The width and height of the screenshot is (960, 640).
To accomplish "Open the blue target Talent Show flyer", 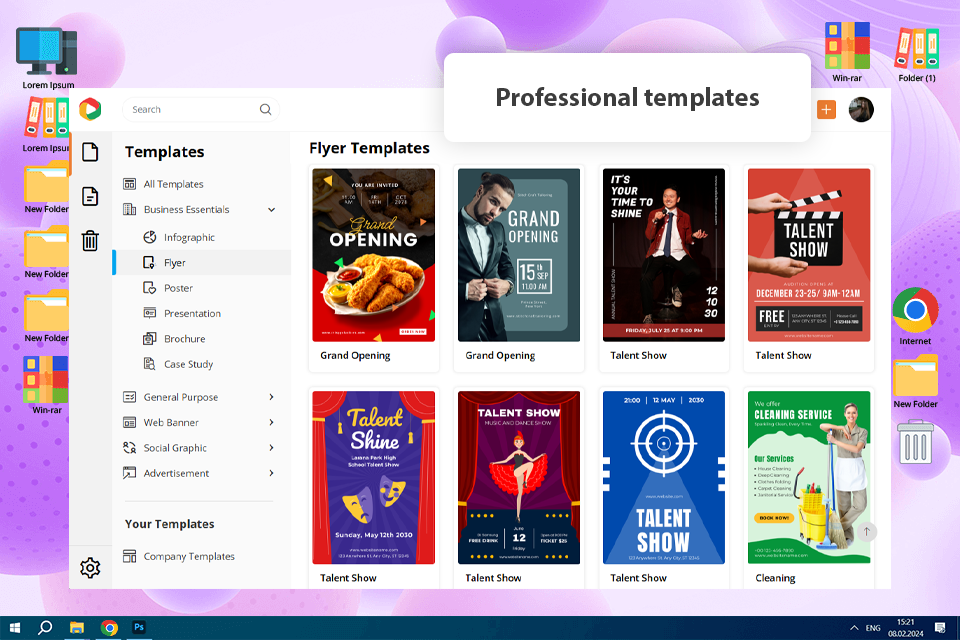I will (664, 477).
